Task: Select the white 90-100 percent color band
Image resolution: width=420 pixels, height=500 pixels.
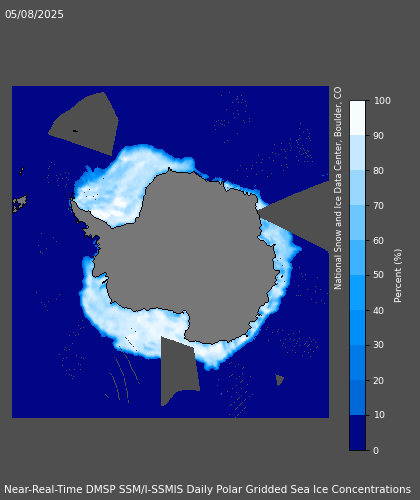Action: [357, 118]
